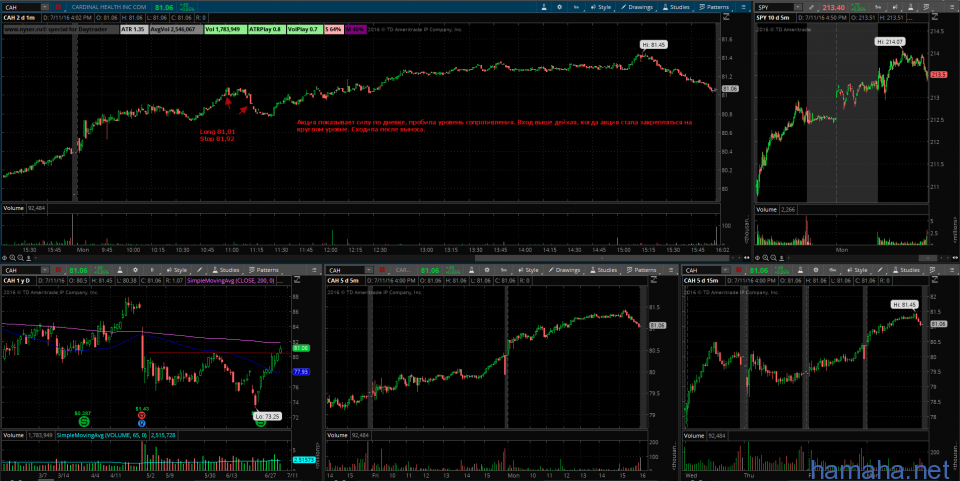Open Style menu in CAH 1 y D chart

tap(176, 270)
